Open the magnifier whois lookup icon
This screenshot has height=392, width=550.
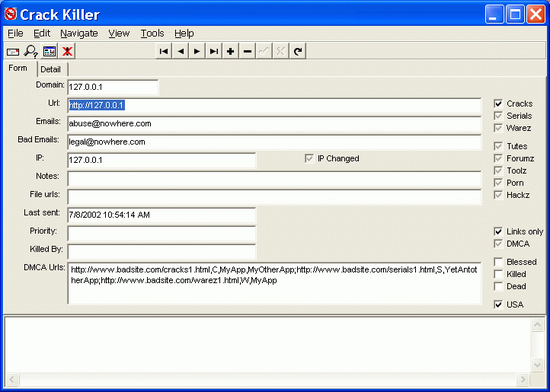click(31, 52)
